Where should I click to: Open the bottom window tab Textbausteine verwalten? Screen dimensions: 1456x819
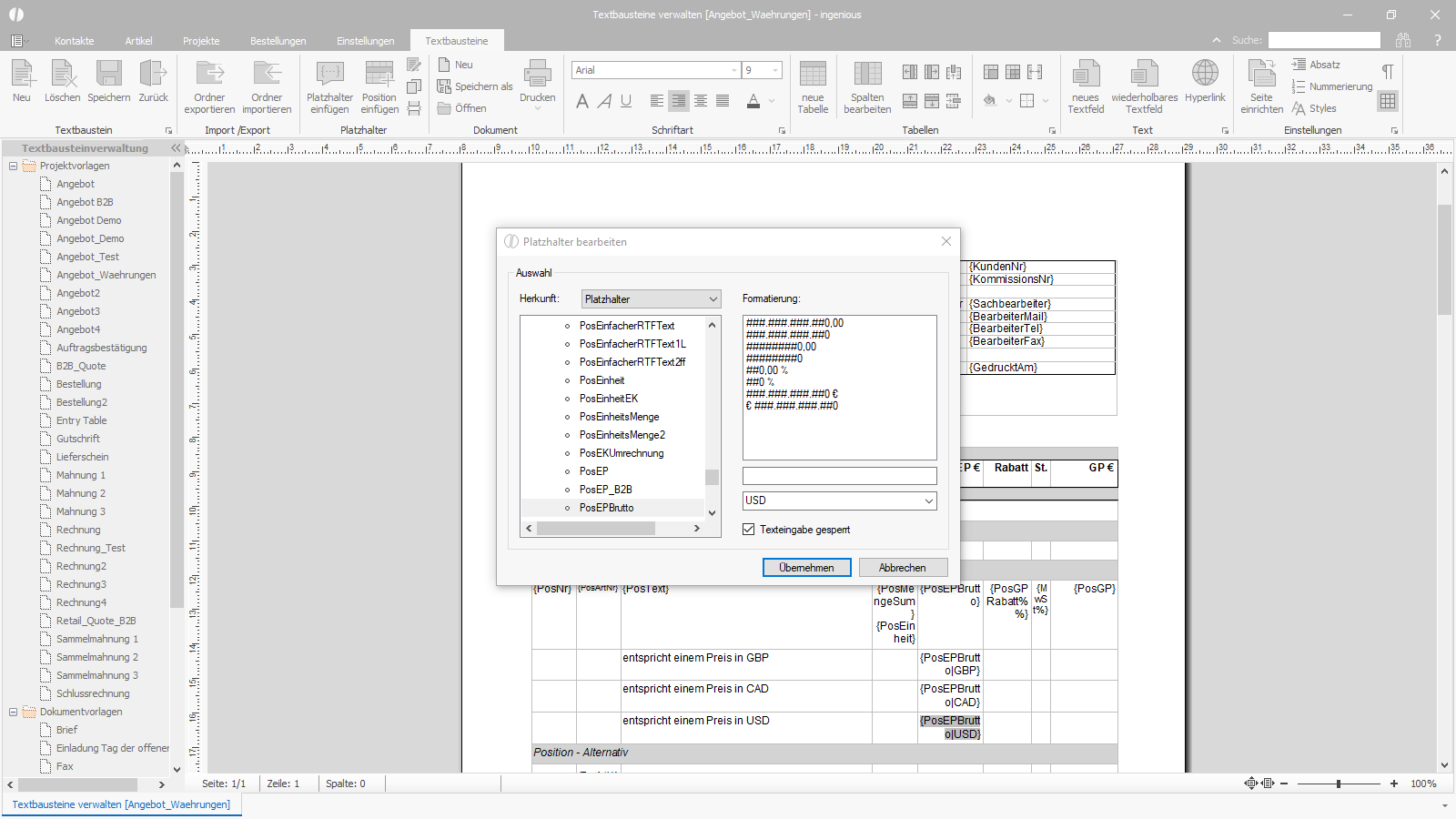point(121,804)
